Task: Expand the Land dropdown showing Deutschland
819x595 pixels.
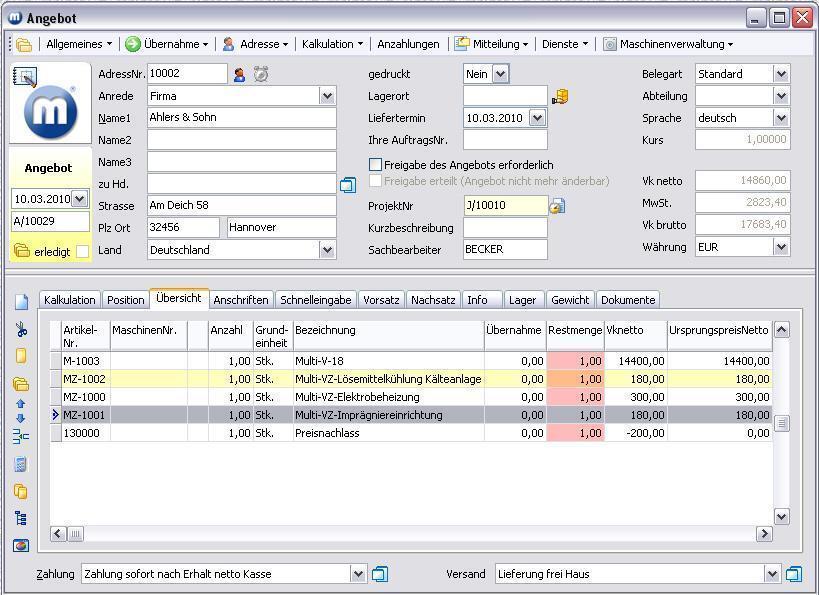Action: coord(327,250)
